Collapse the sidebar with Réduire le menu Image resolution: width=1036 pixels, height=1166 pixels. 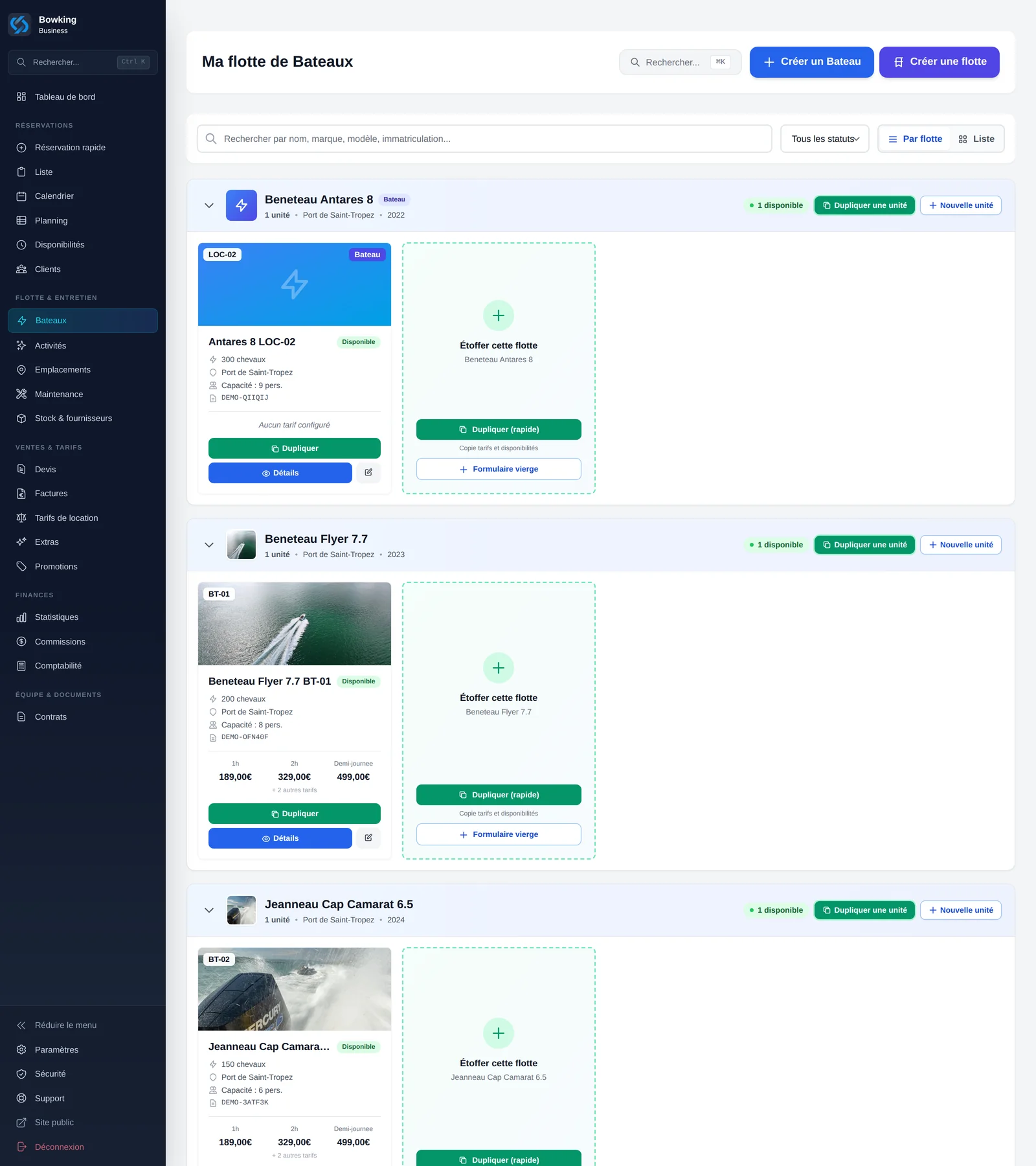tap(83, 1025)
